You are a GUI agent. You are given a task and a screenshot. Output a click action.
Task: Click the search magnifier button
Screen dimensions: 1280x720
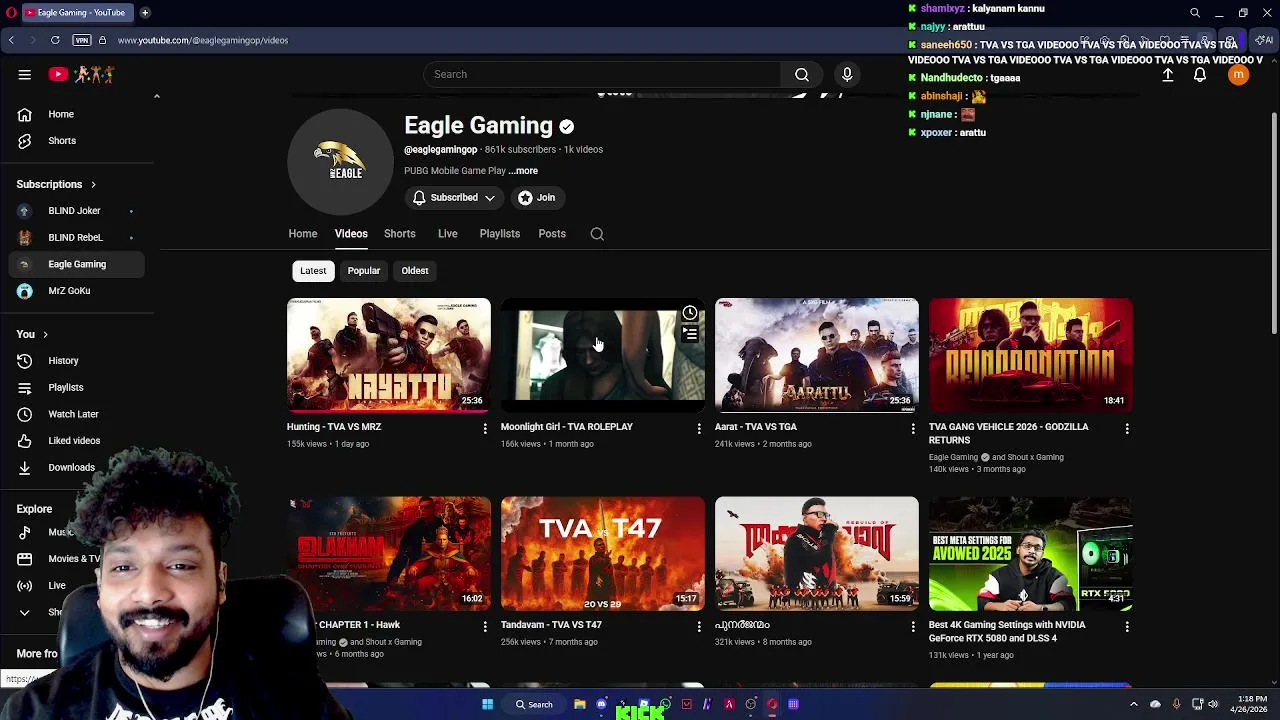tap(801, 74)
